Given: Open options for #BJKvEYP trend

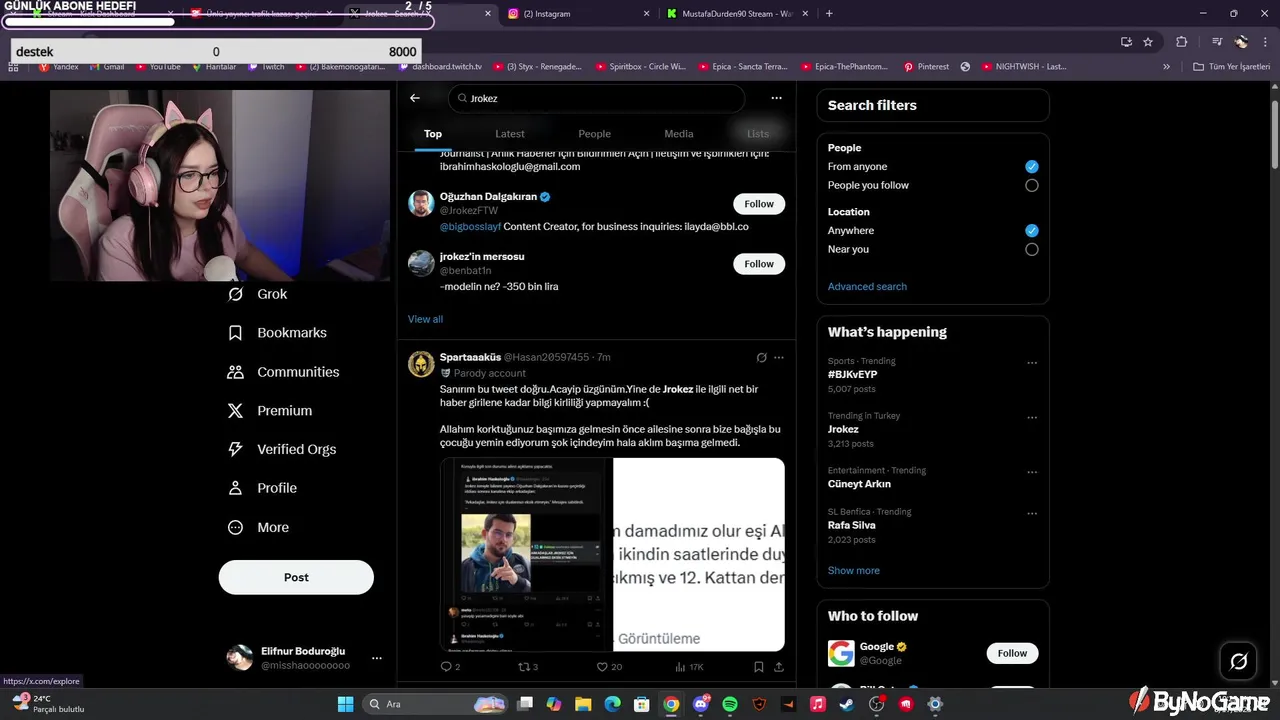Looking at the screenshot, I should [x=1032, y=363].
